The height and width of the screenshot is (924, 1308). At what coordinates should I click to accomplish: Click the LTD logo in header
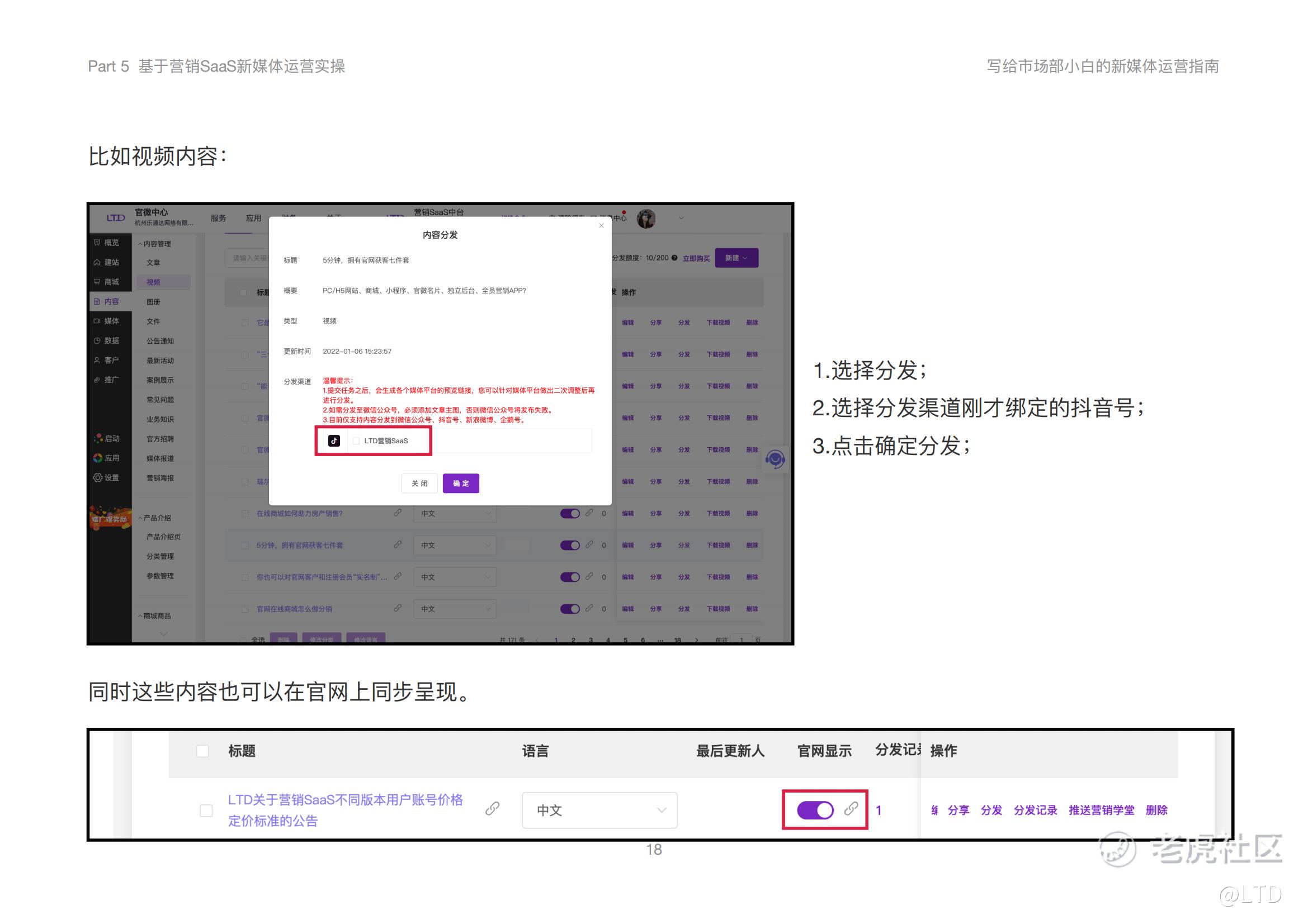point(116,217)
